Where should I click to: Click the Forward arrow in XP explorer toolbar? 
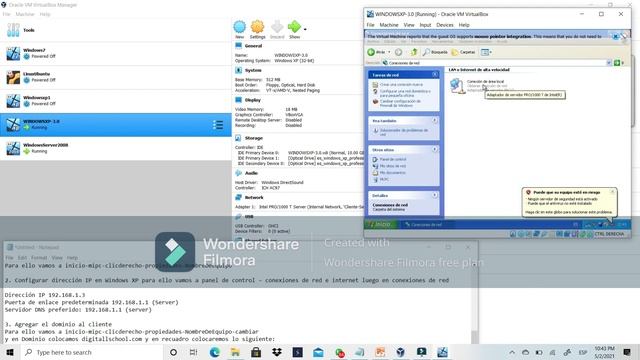(x=399, y=52)
